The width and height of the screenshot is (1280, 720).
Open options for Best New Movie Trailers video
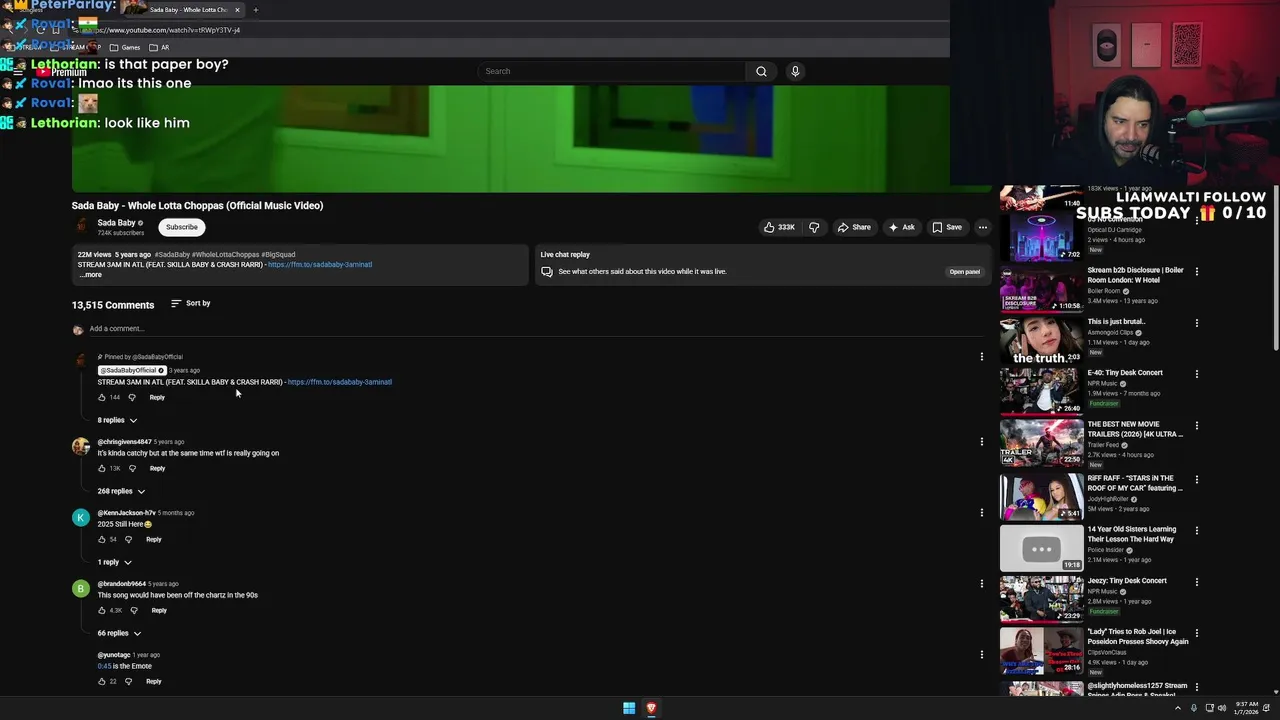[x=1196, y=426]
